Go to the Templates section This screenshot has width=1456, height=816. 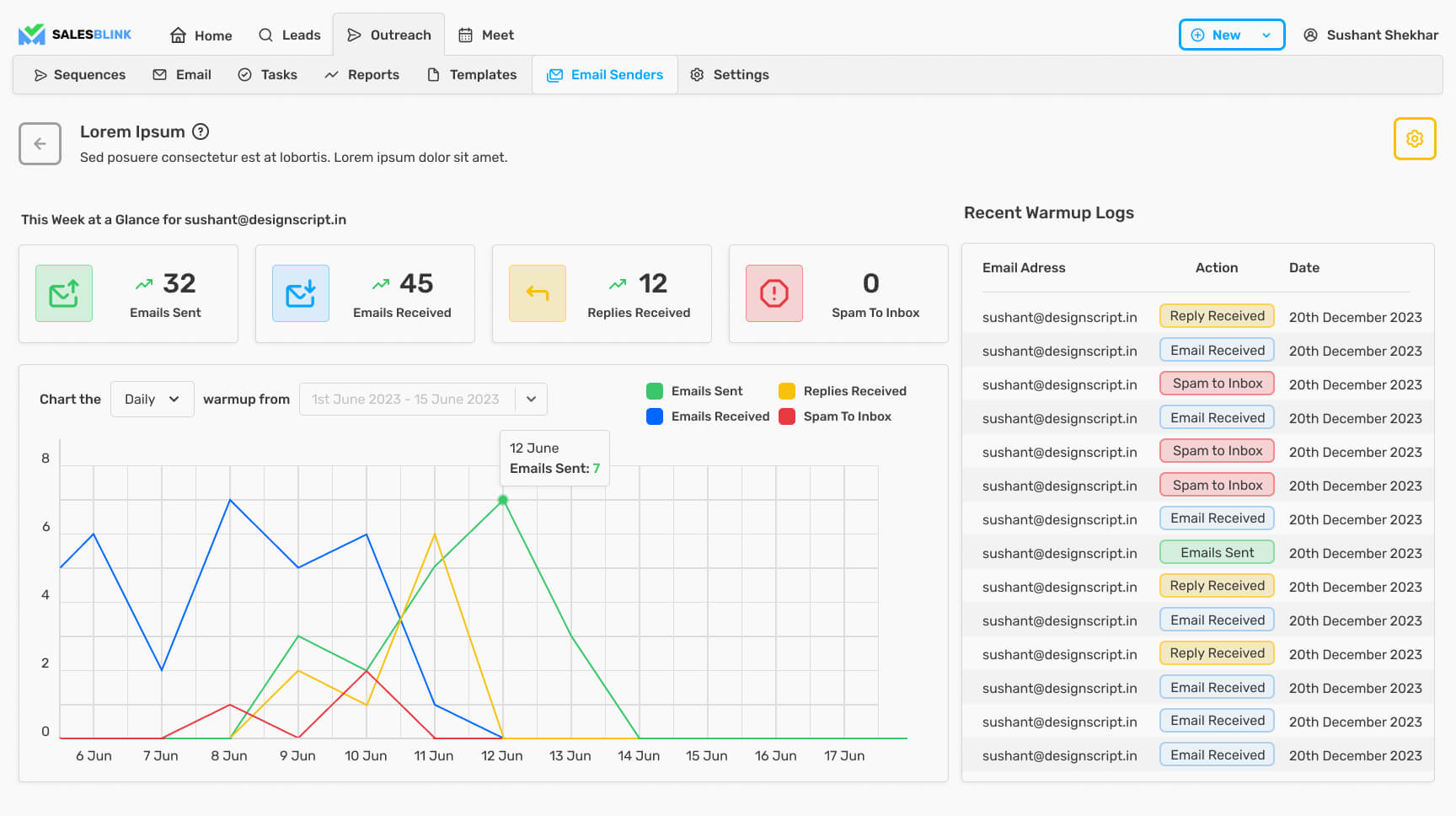pos(472,74)
